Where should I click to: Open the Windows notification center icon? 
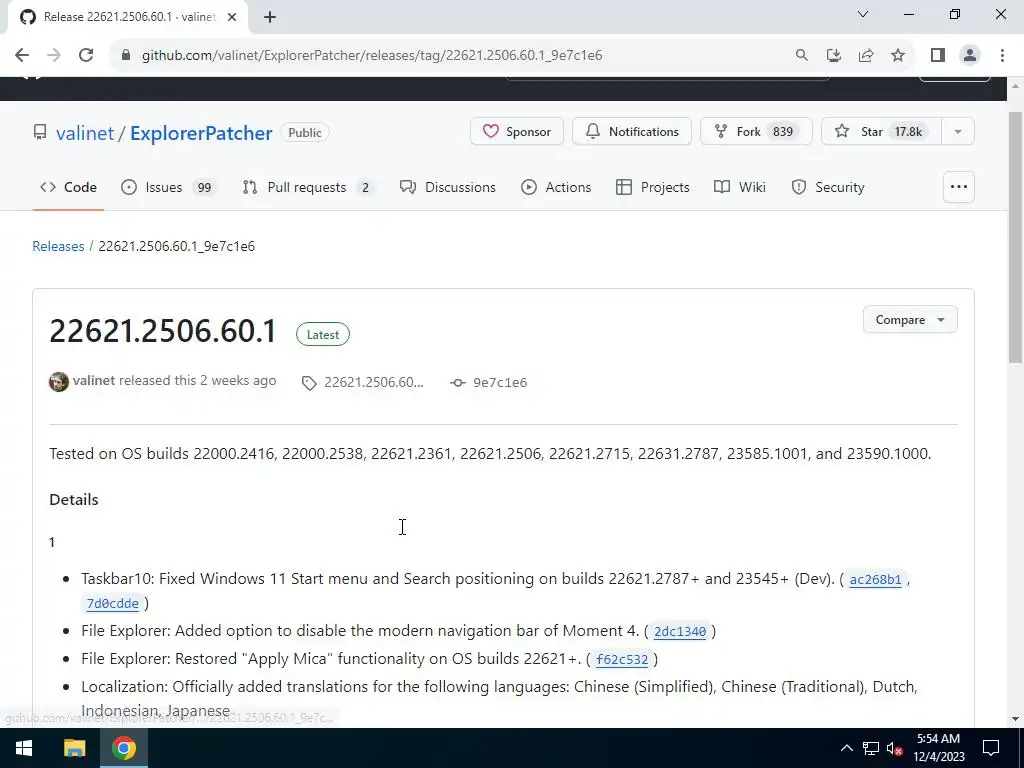coord(991,748)
